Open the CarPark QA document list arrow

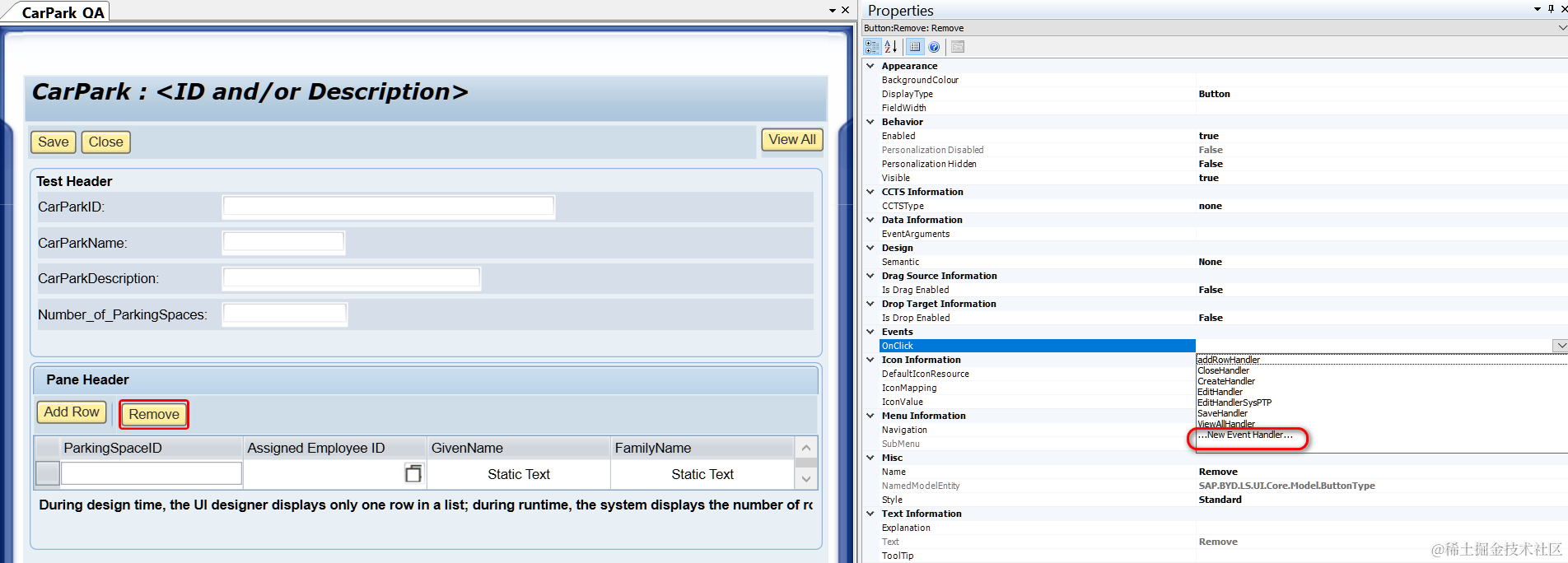833,10
